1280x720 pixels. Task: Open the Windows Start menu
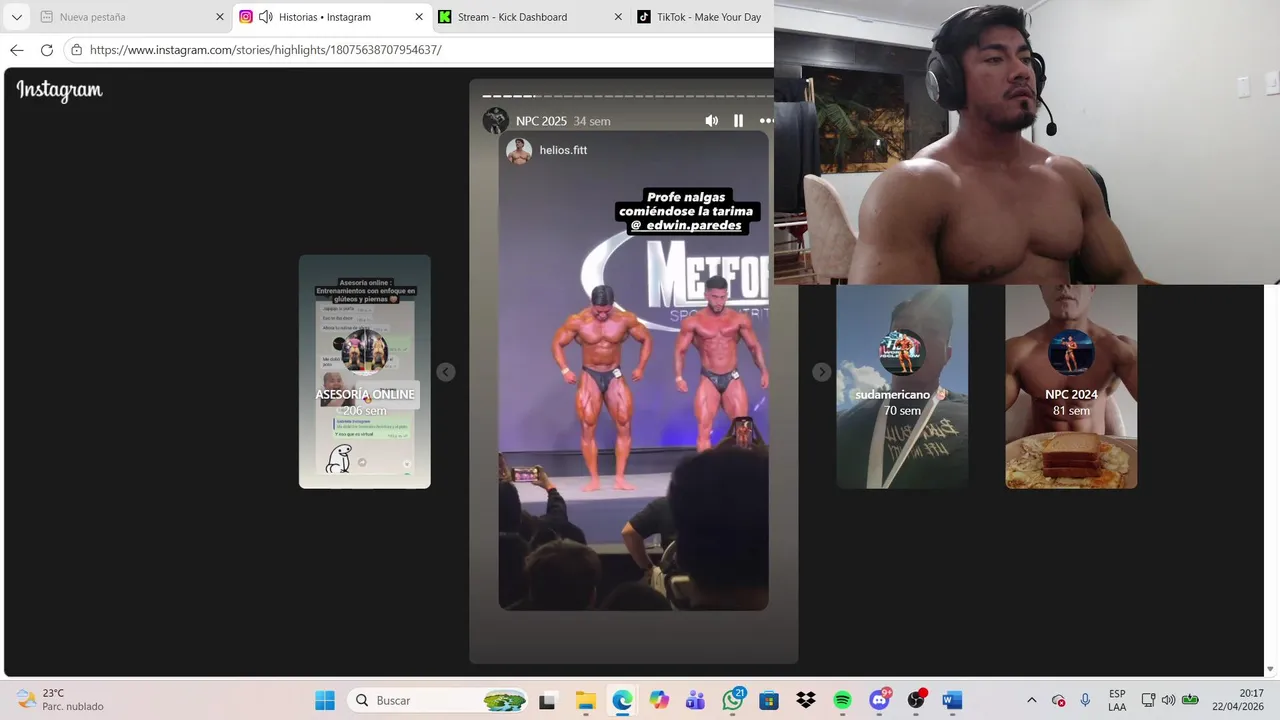click(x=325, y=700)
